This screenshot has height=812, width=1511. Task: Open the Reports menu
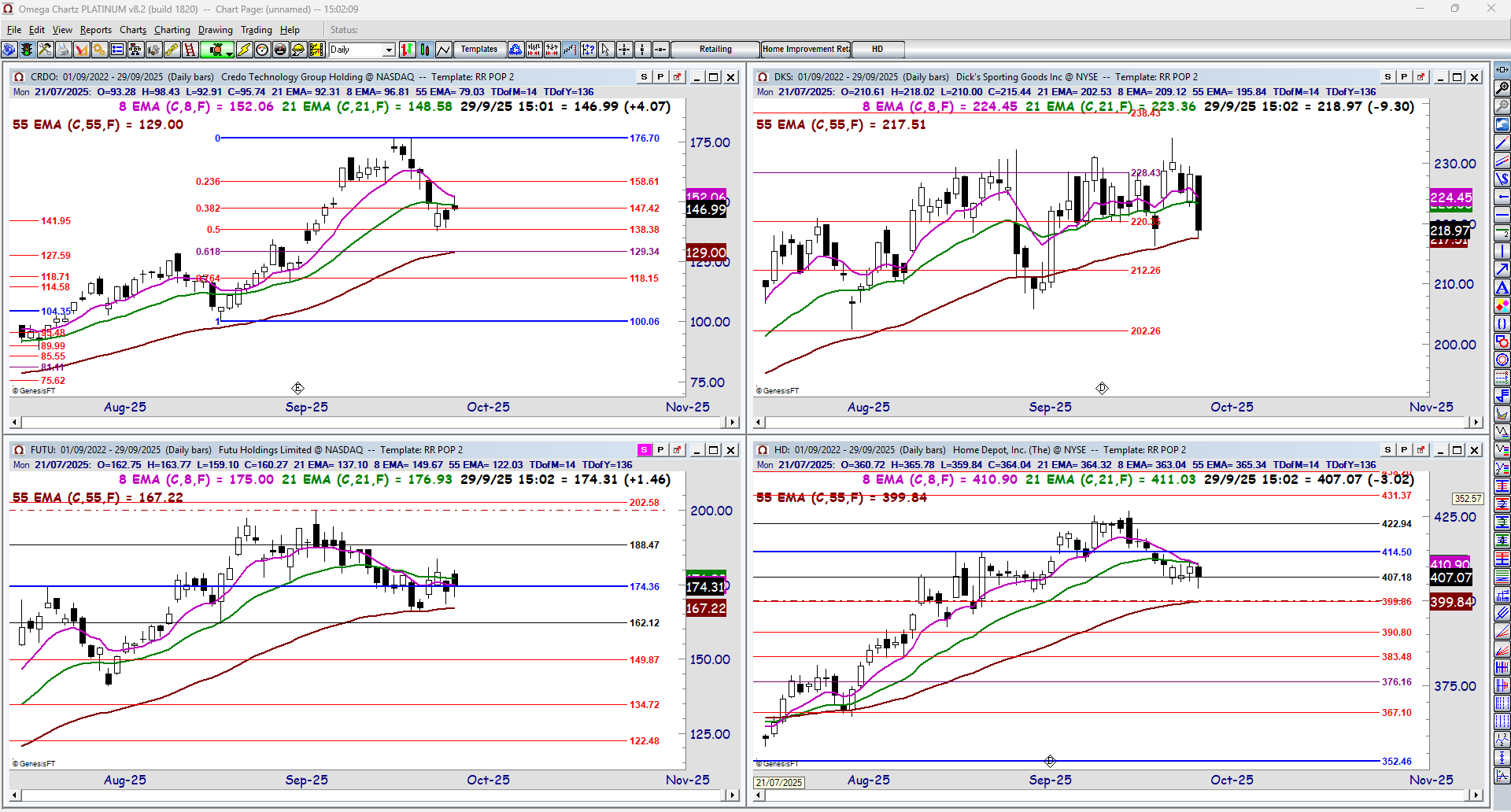click(x=96, y=30)
